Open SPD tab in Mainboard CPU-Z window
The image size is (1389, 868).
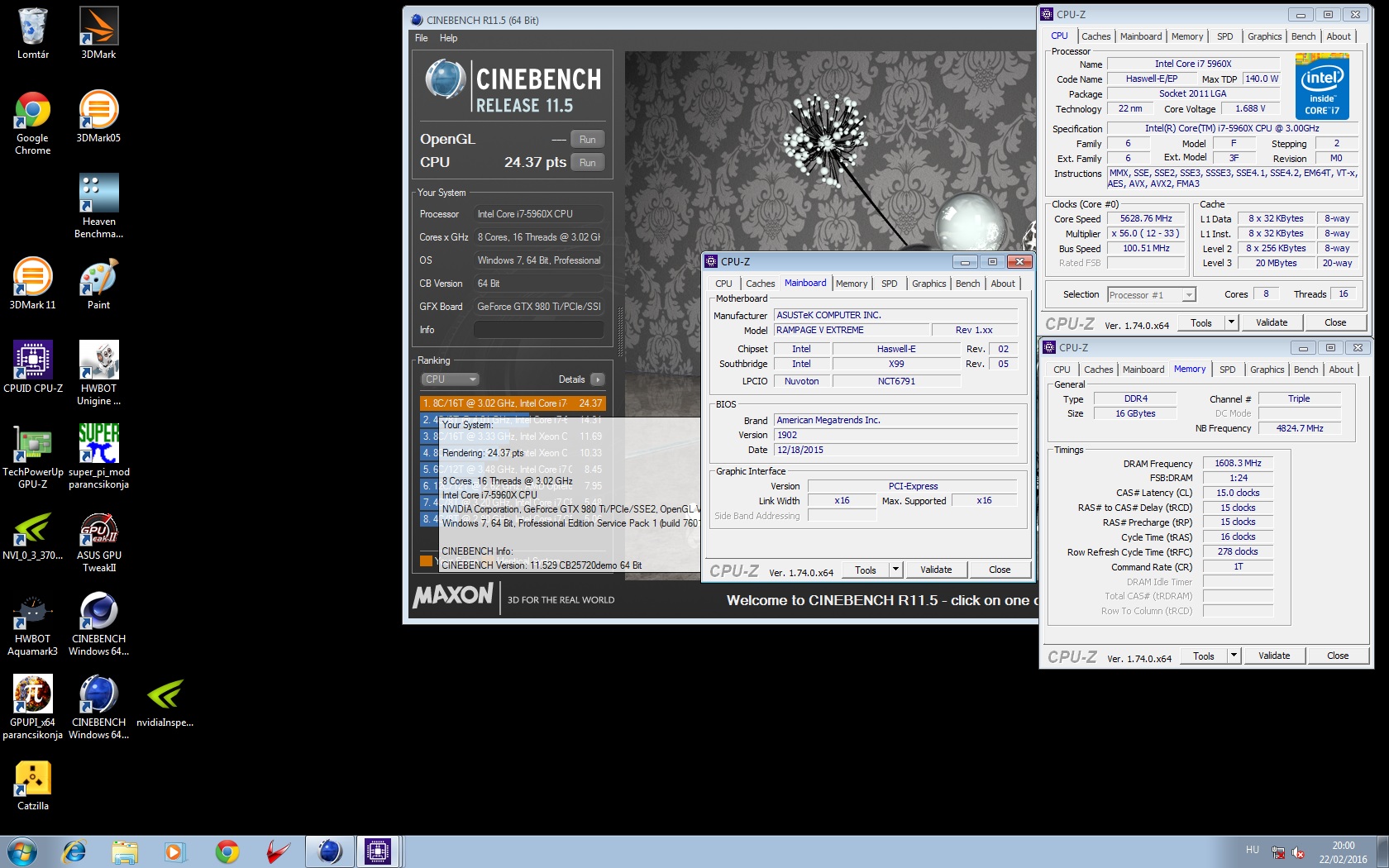click(x=889, y=284)
